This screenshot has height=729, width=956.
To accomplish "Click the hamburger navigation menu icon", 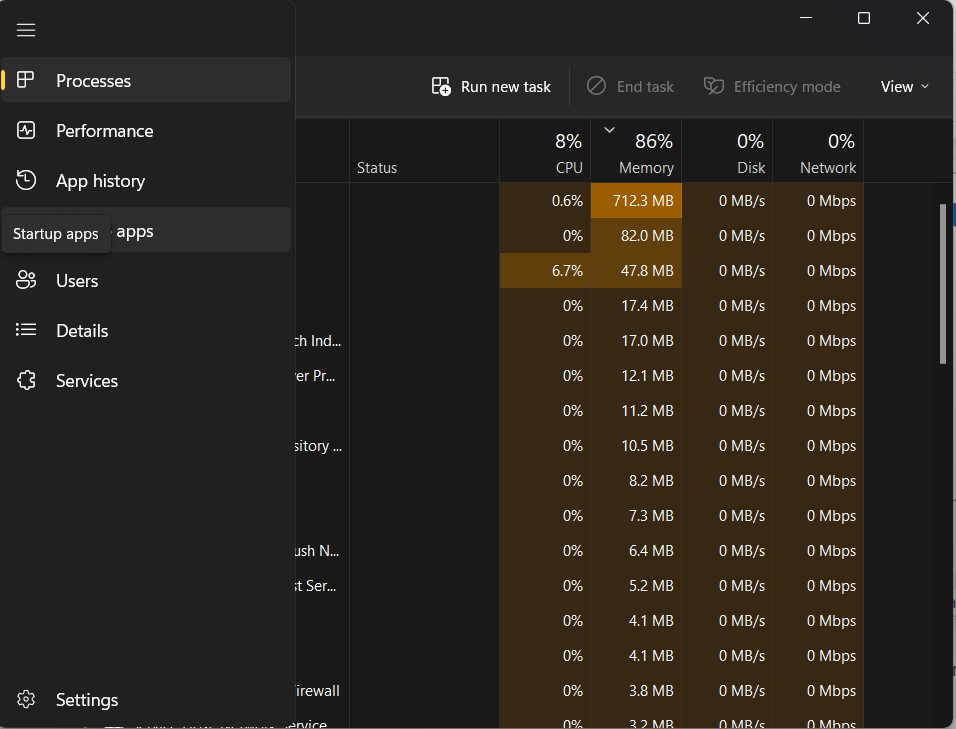I will click(x=26, y=30).
